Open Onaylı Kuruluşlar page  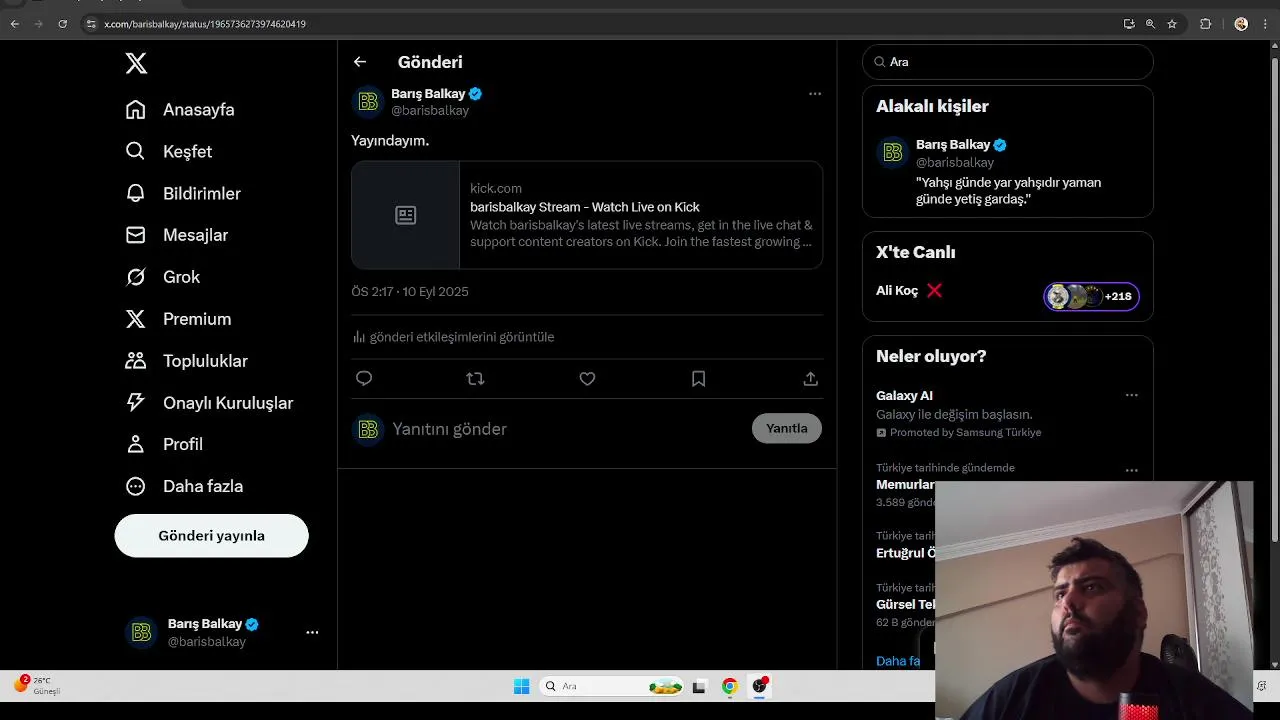pyautogui.click(x=209, y=403)
